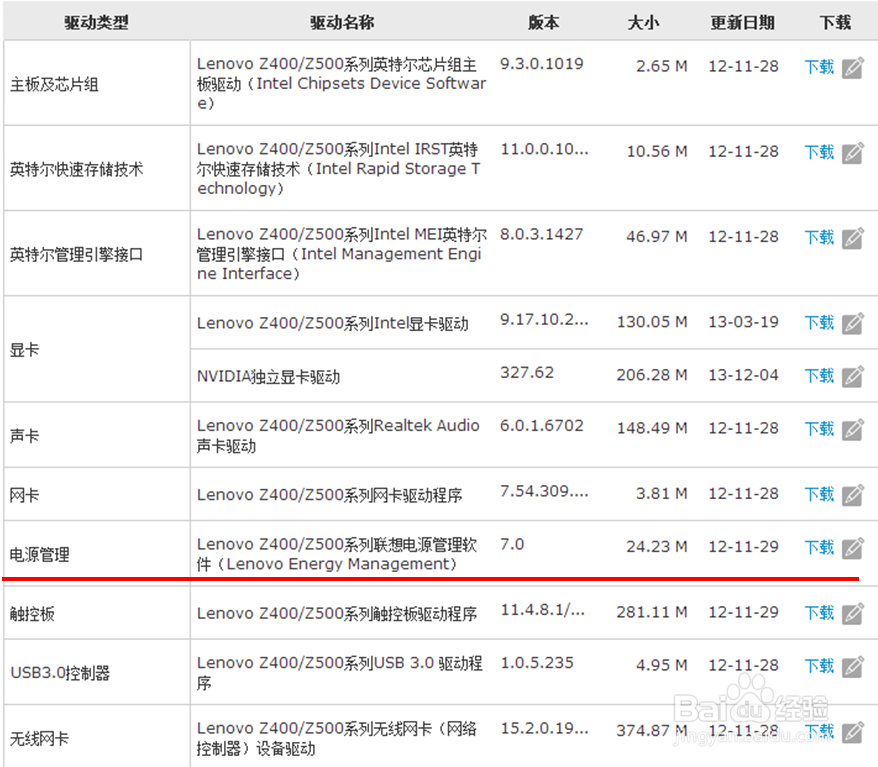Screen dimensions: 878x767
Task: Download the NVIDIA独立显卡驱动
Action: 819,376
